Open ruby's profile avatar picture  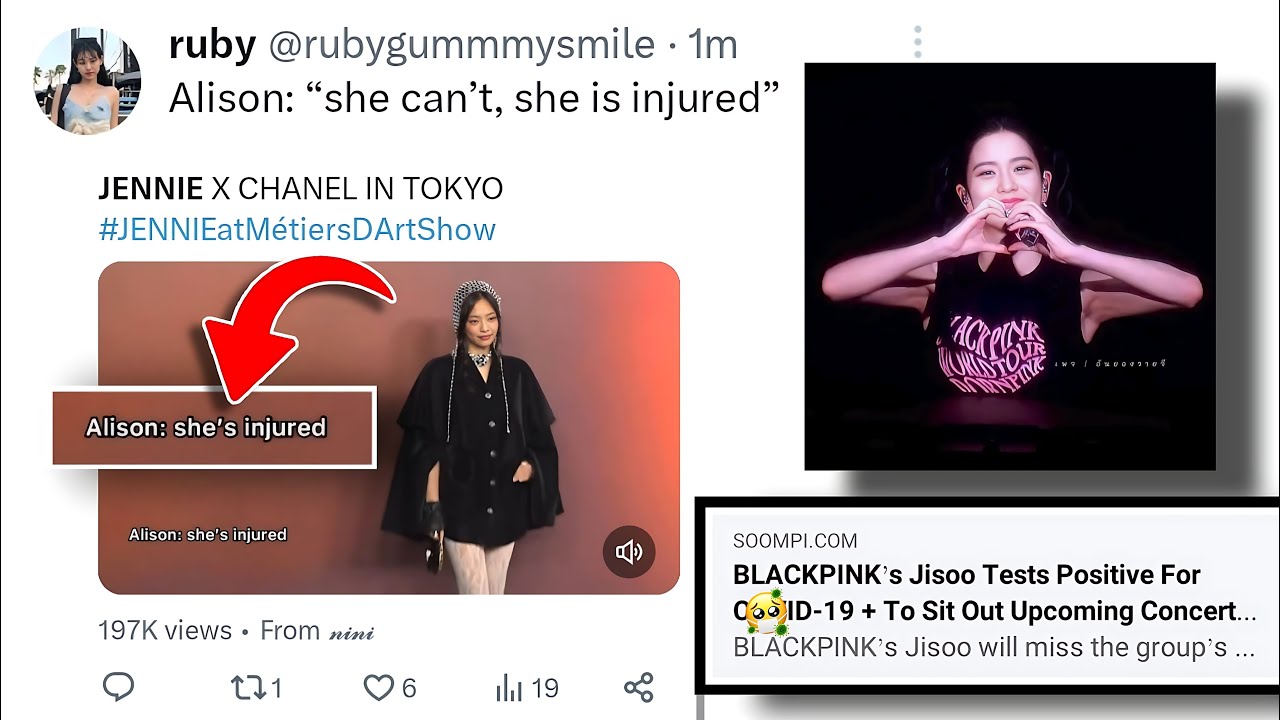87,81
